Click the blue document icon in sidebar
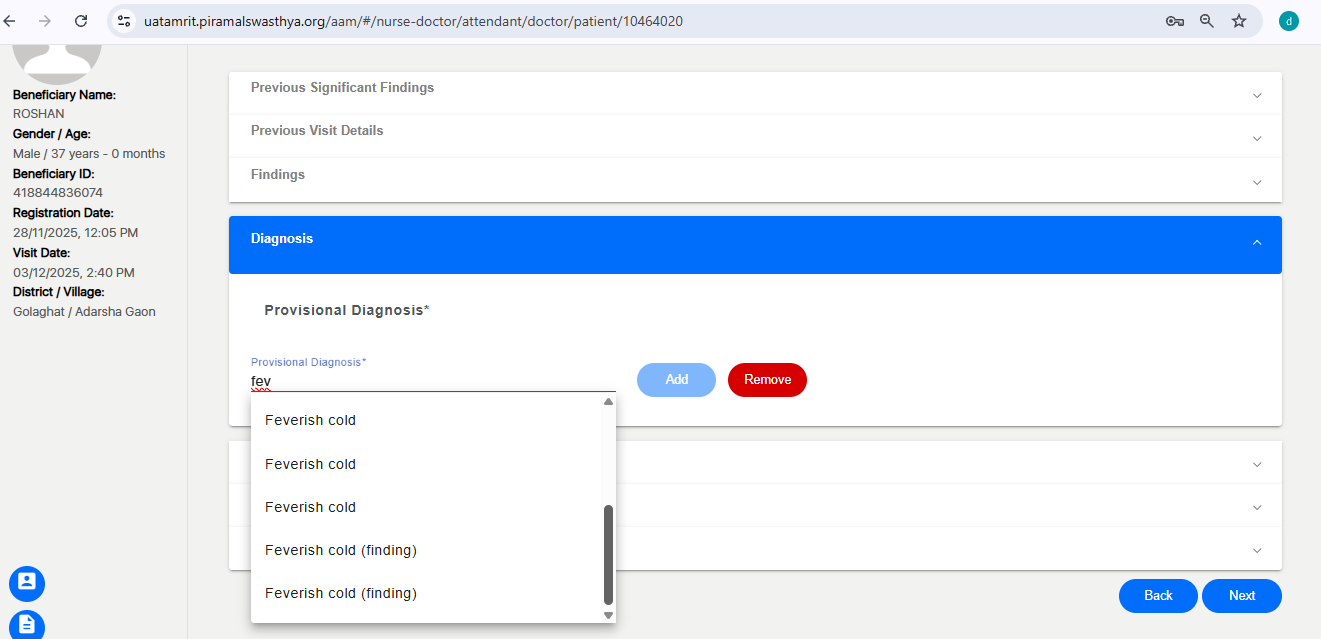1321x639 pixels. (x=27, y=625)
